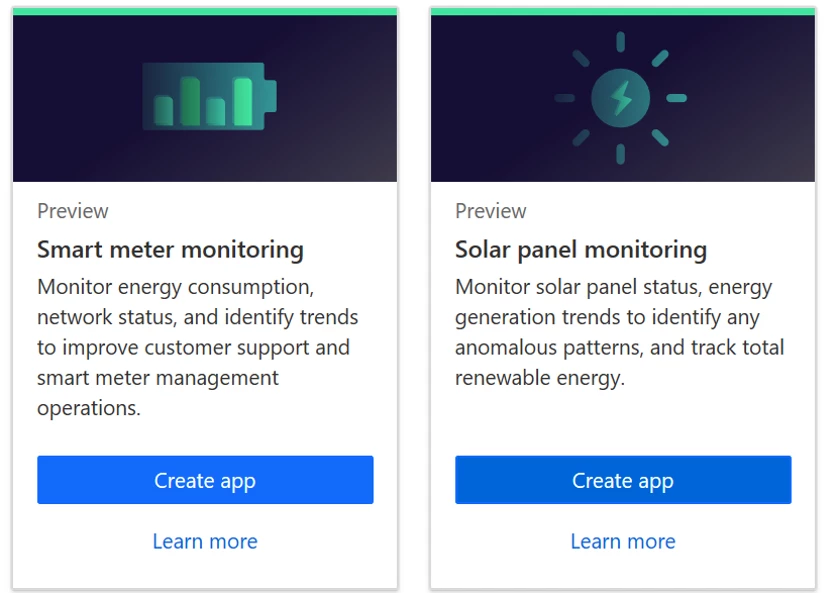Open Learn more for Smart meter monitoring

[205, 541]
